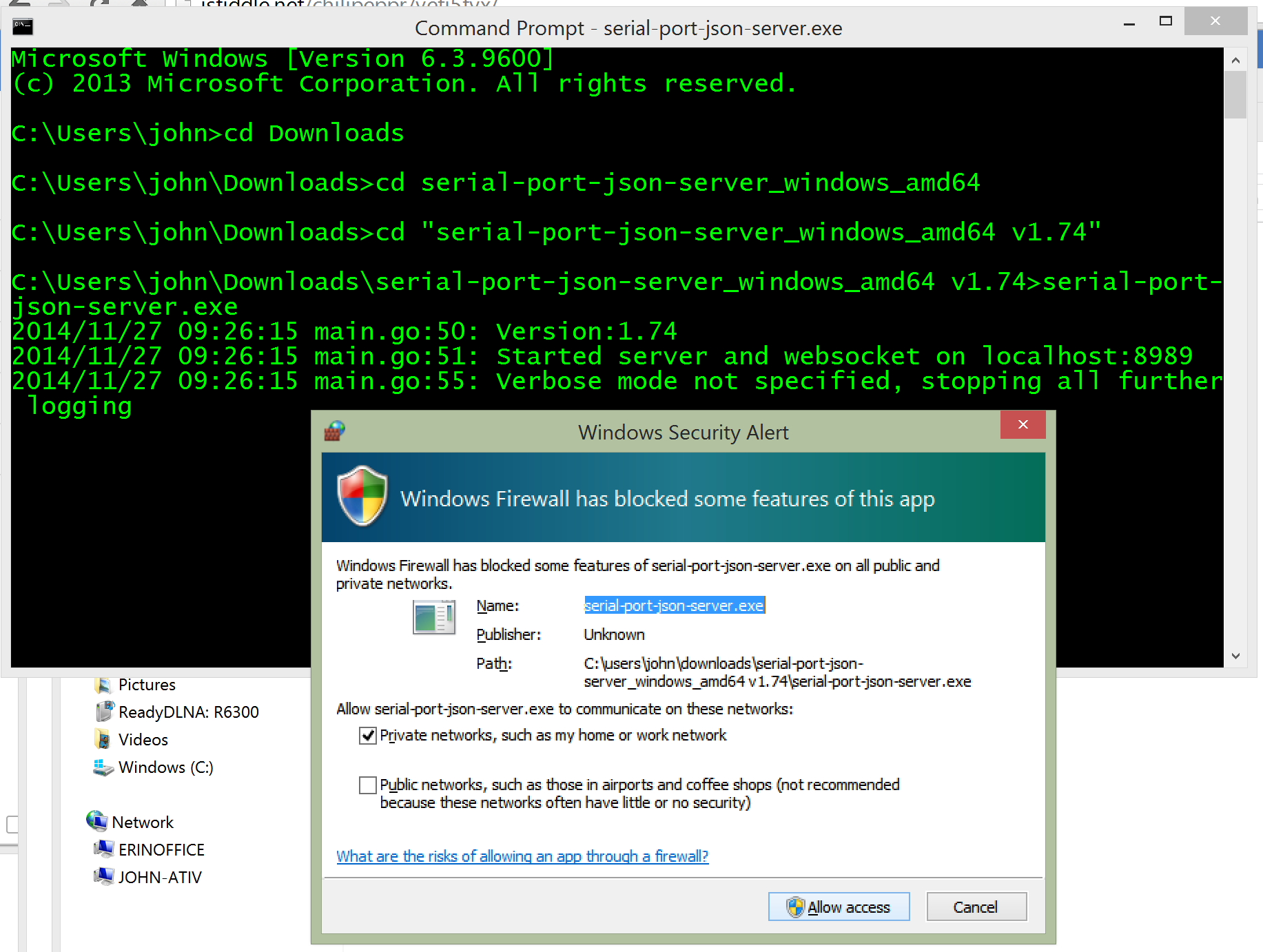This screenshot has width=1263, height=952.
Task: Select Videos in Explorer tree
Action: pyautogui.click(x=143, y=740)
